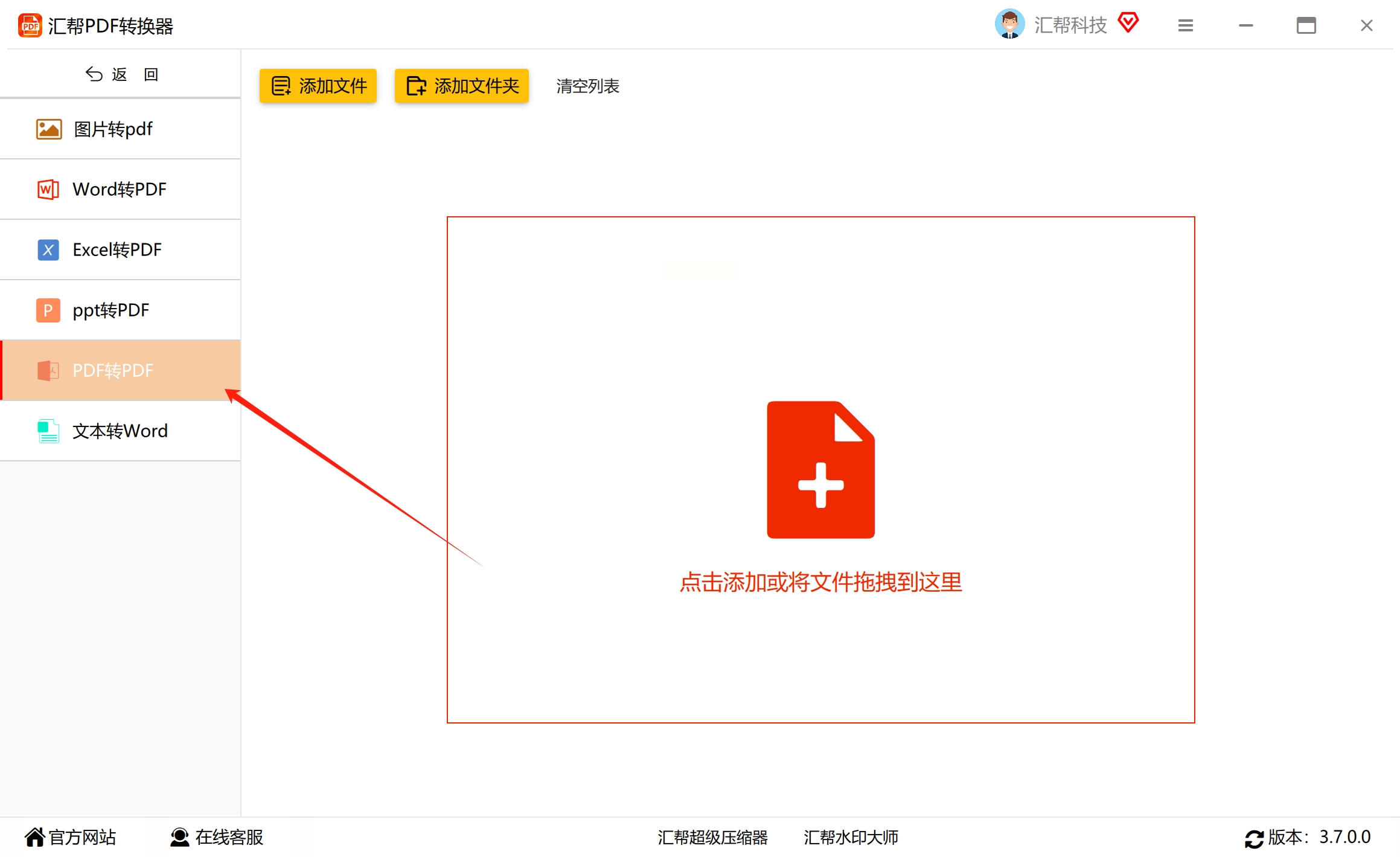Click the red VIP diamond icon
1400x857 pixels.
(x=1128, y=23)
